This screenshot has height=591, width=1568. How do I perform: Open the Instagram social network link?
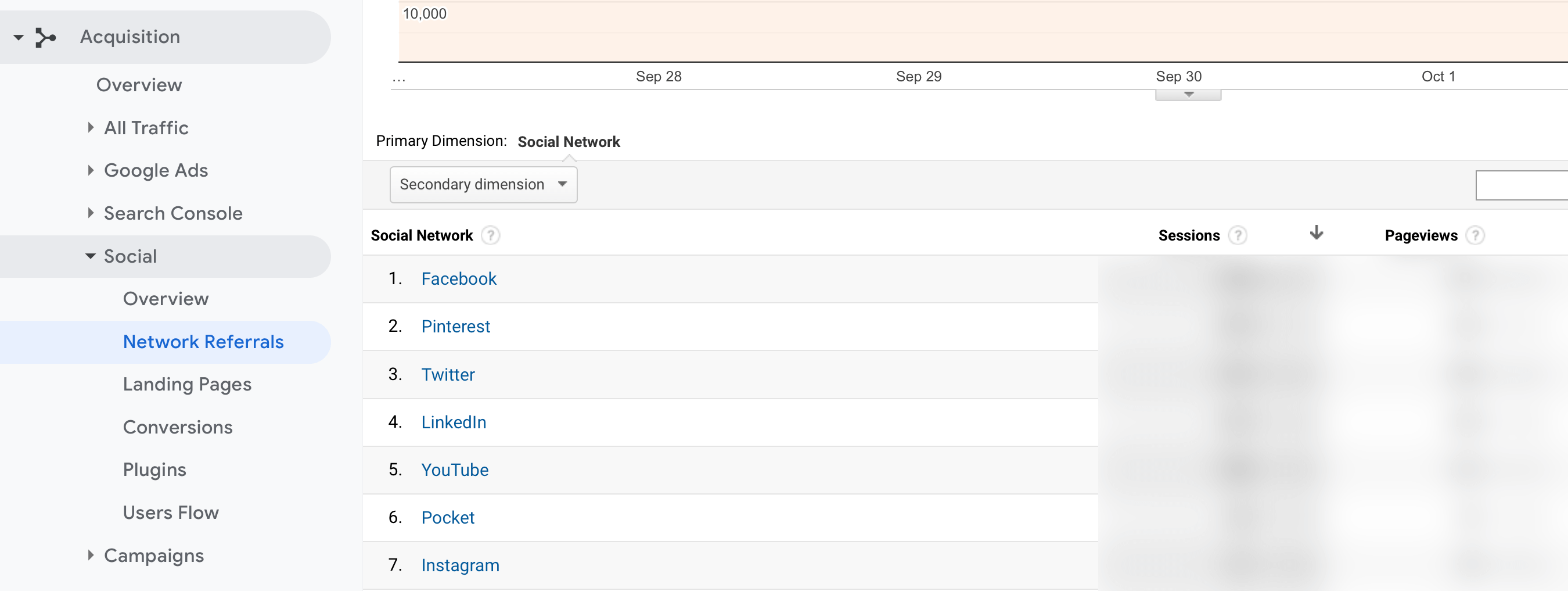click(460, 565)
